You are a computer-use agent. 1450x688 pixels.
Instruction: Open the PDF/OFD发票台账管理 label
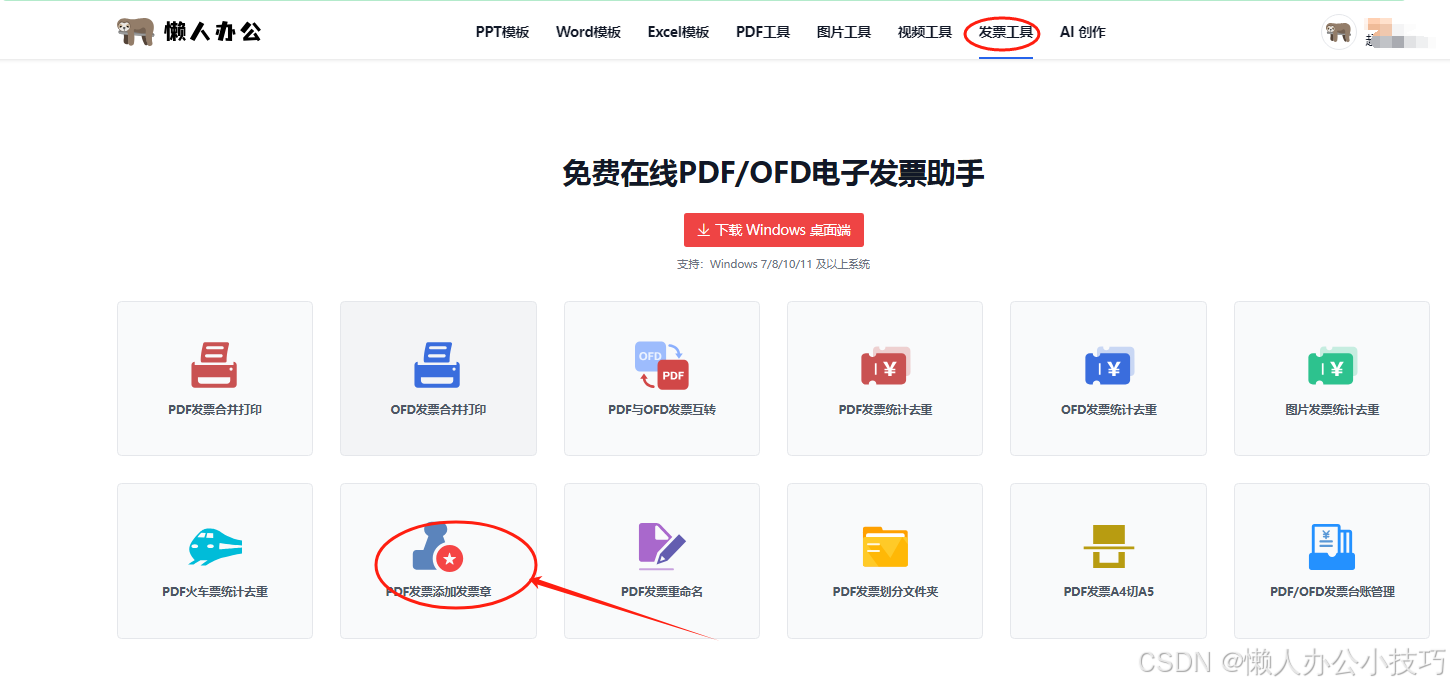coord(1332,592)
